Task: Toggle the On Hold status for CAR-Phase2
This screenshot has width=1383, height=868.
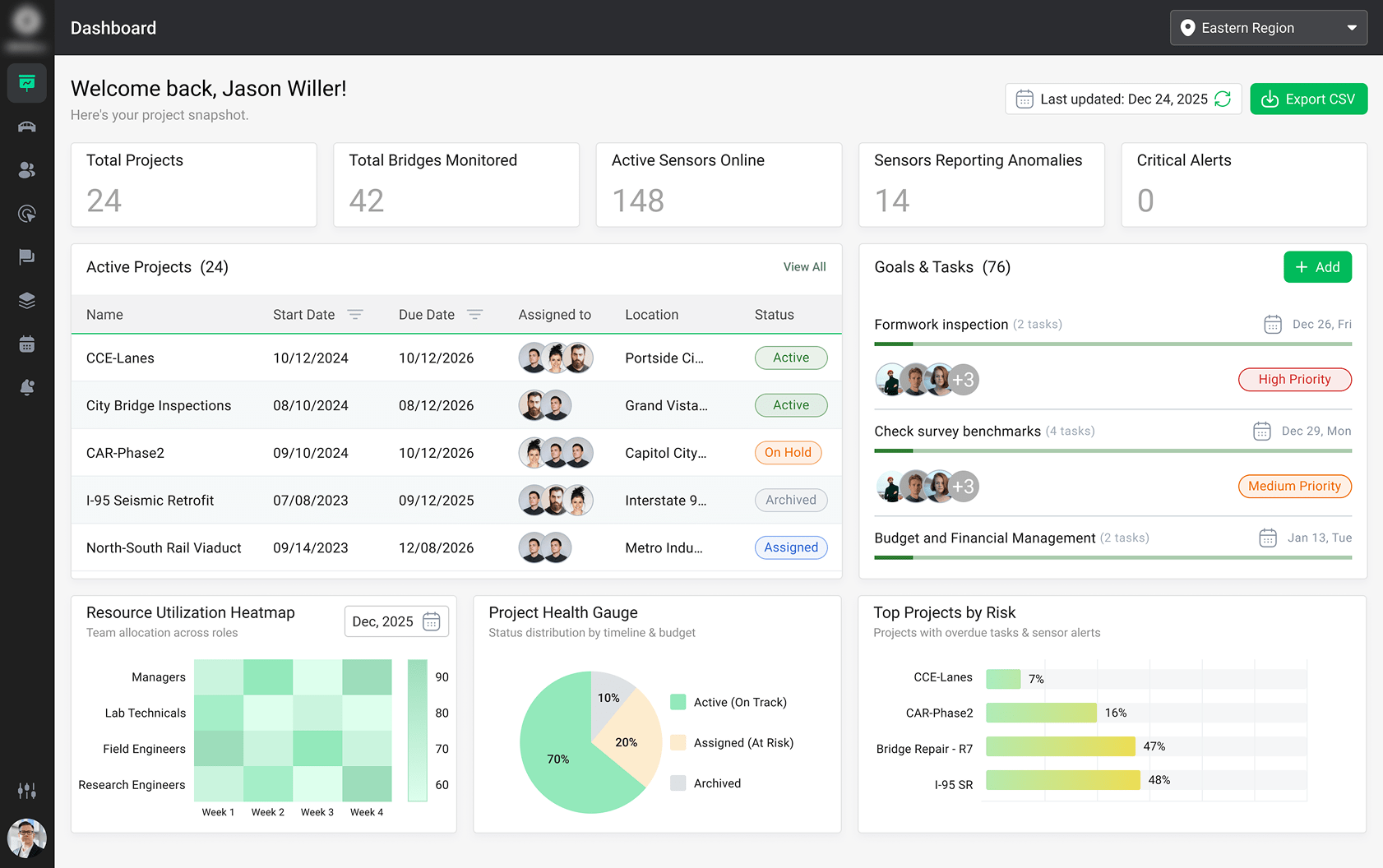Action: (788, 452)
